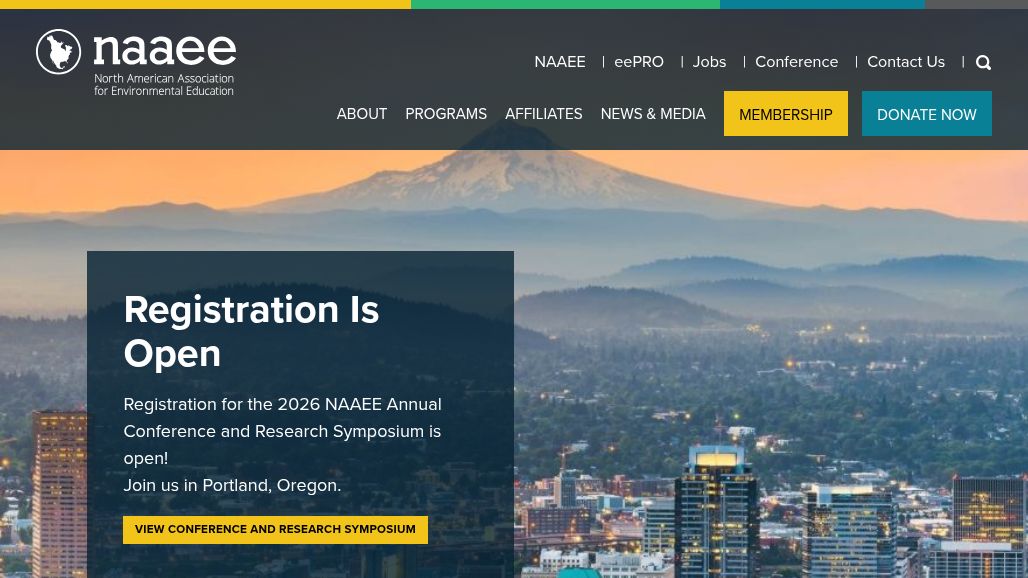Click the naaee wordmark text
1028x578 pixels.
[x=165, y=50]
